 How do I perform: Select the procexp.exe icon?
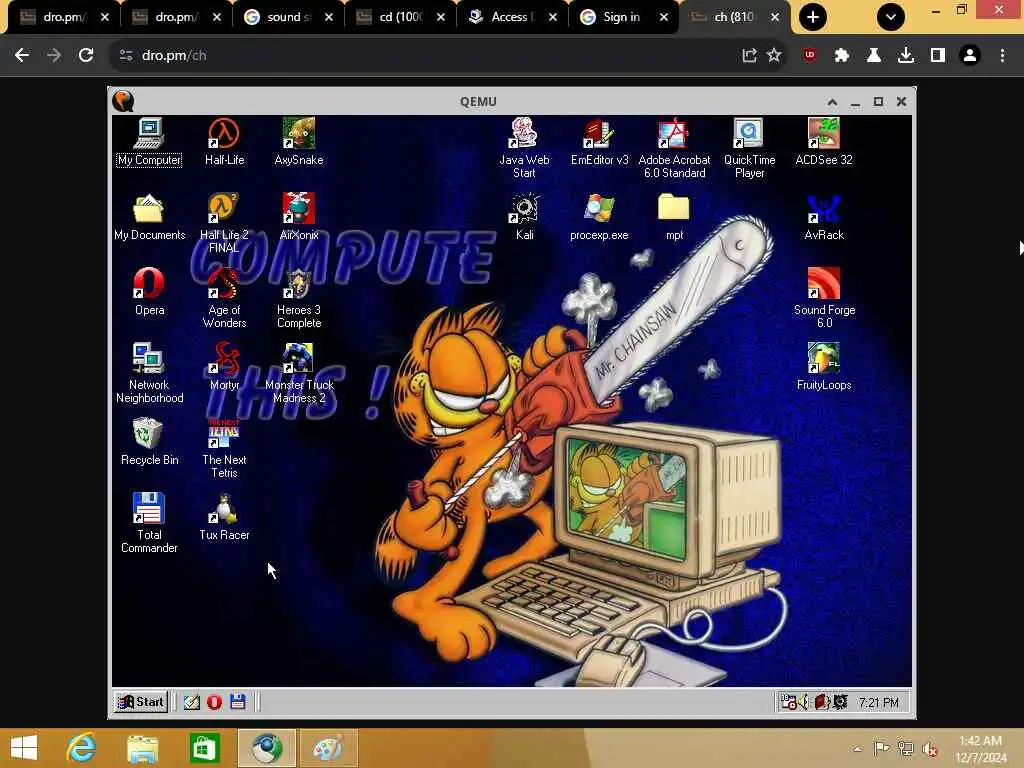click(599, 217)
